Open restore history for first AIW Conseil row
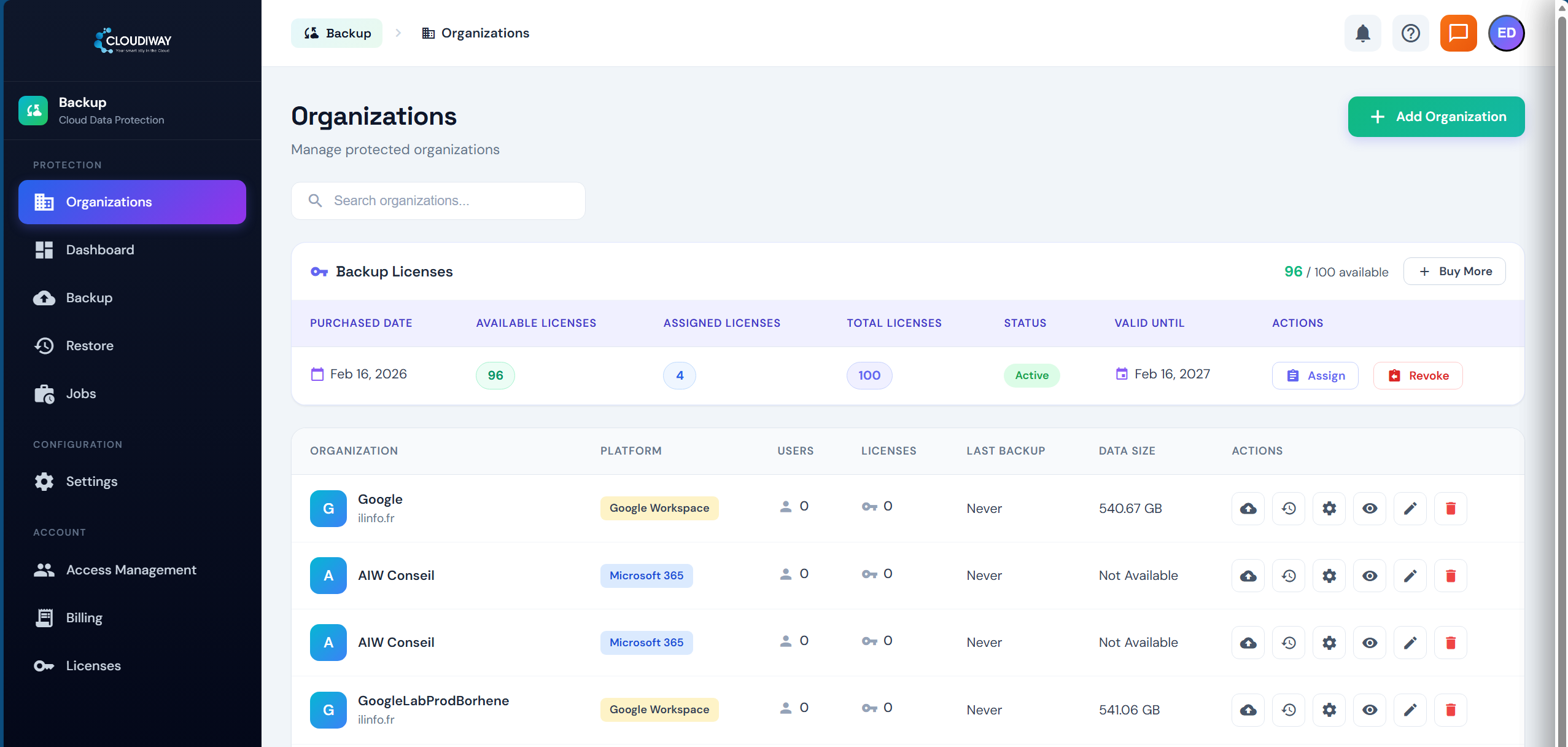 coord(1289,576)
